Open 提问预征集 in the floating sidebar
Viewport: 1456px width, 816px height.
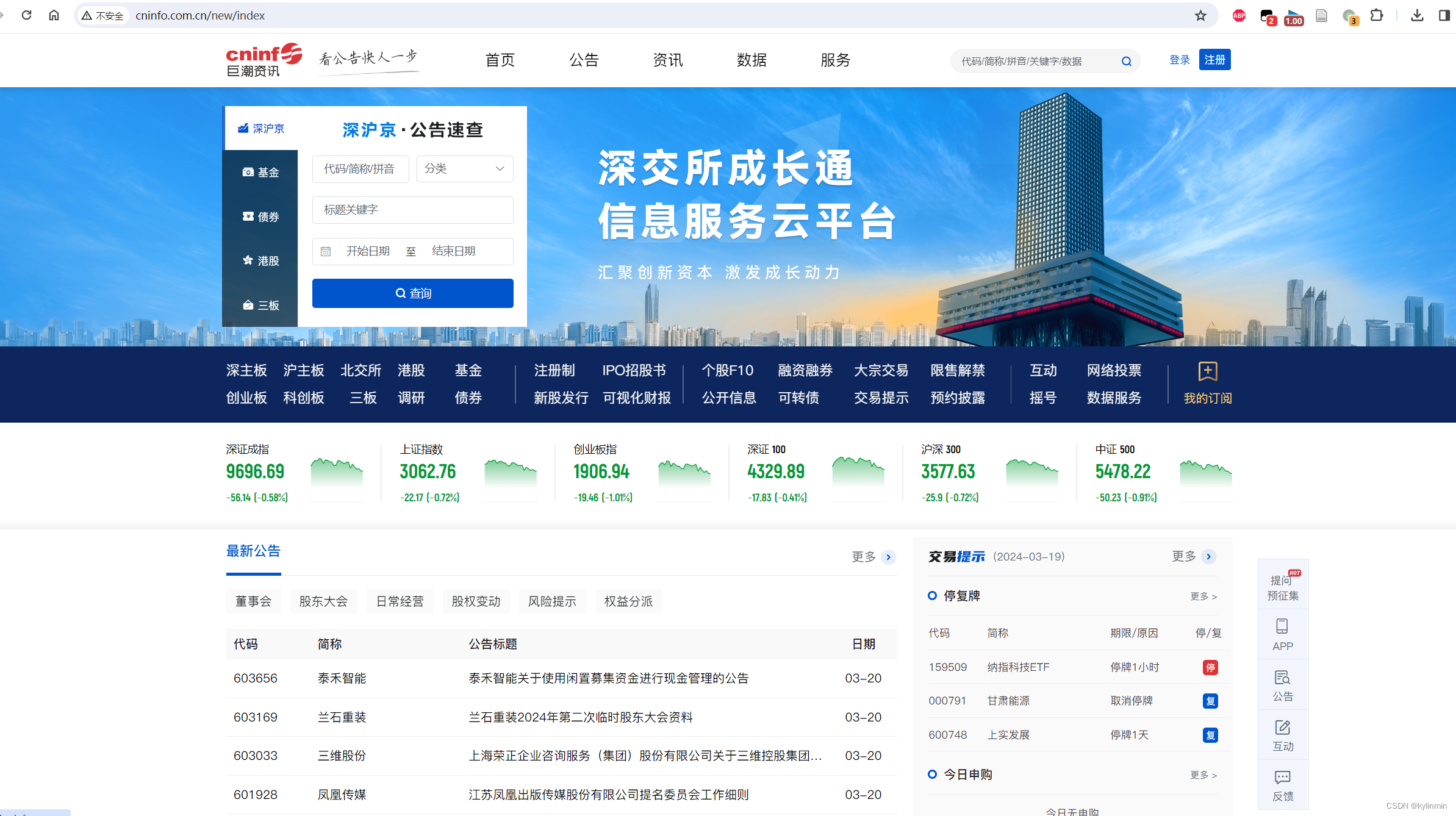pos(1283,585)
